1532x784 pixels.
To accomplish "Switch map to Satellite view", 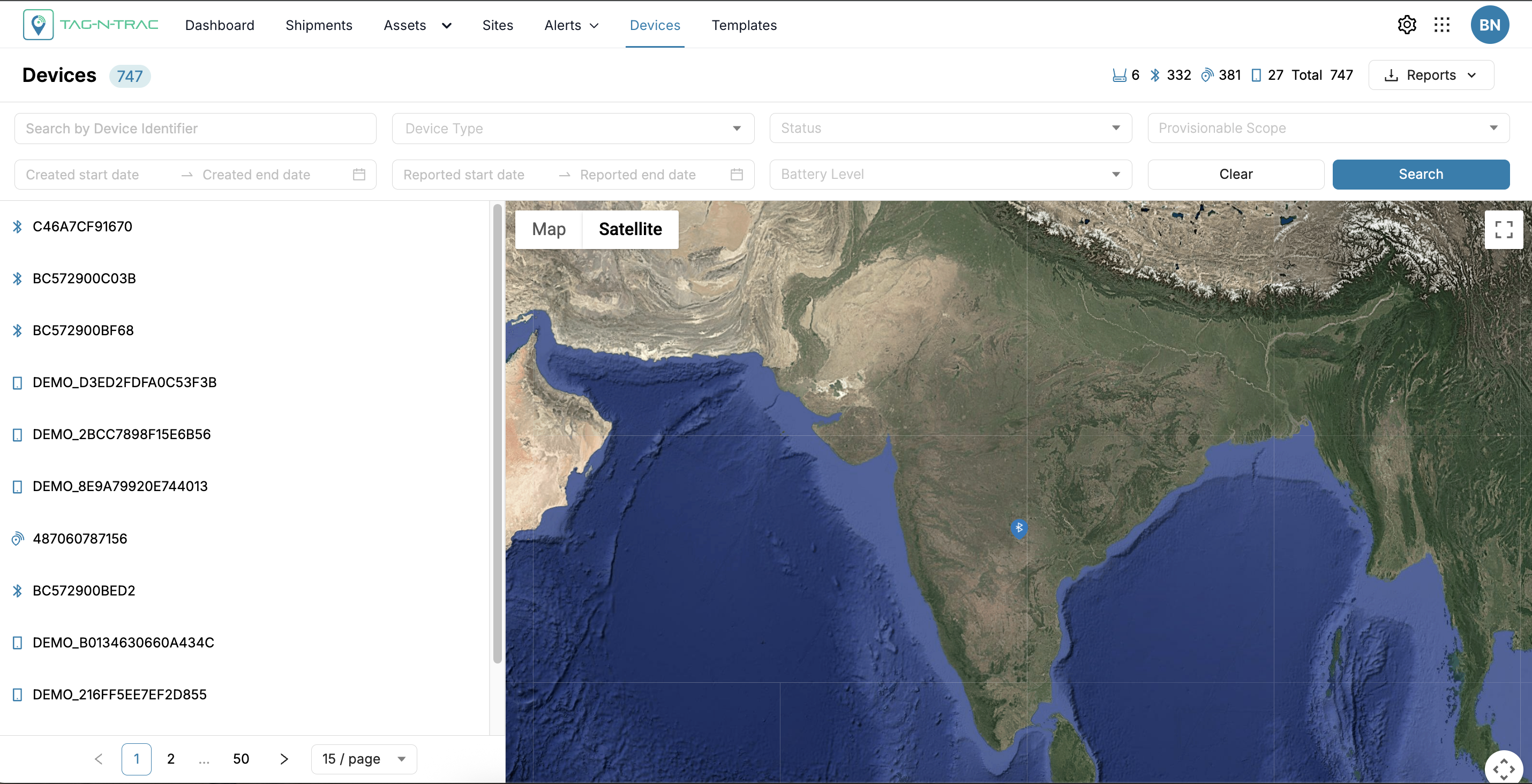I will click(x=630, y=229).
